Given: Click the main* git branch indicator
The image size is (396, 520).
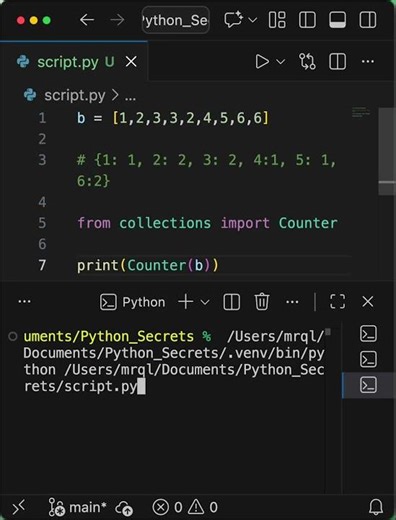Looking at the screenshot, I should point(77,507).
